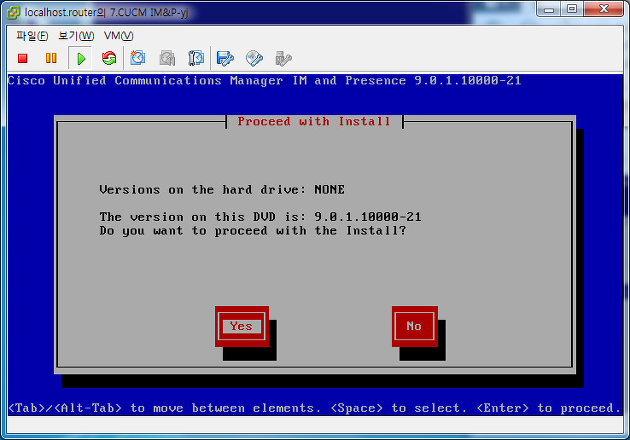The height and width of the screenshot is (440, 630).
Task: Click the floppy drive connect icon
Action: click(225, 59)
